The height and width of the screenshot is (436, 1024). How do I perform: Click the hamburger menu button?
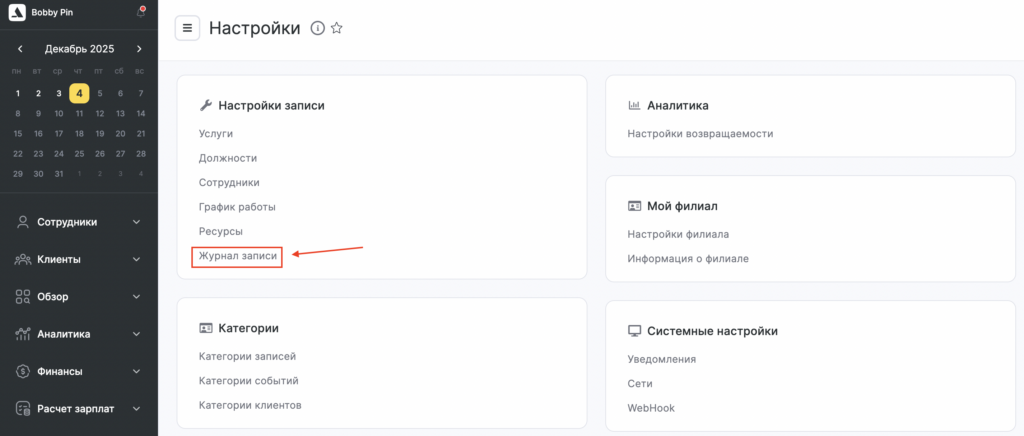(187, 28)
